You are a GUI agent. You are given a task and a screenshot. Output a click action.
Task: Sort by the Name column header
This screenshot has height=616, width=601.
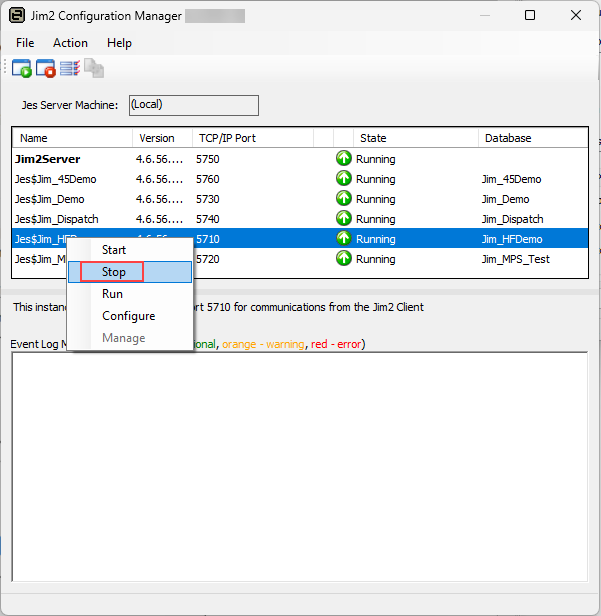coord(72,138)
